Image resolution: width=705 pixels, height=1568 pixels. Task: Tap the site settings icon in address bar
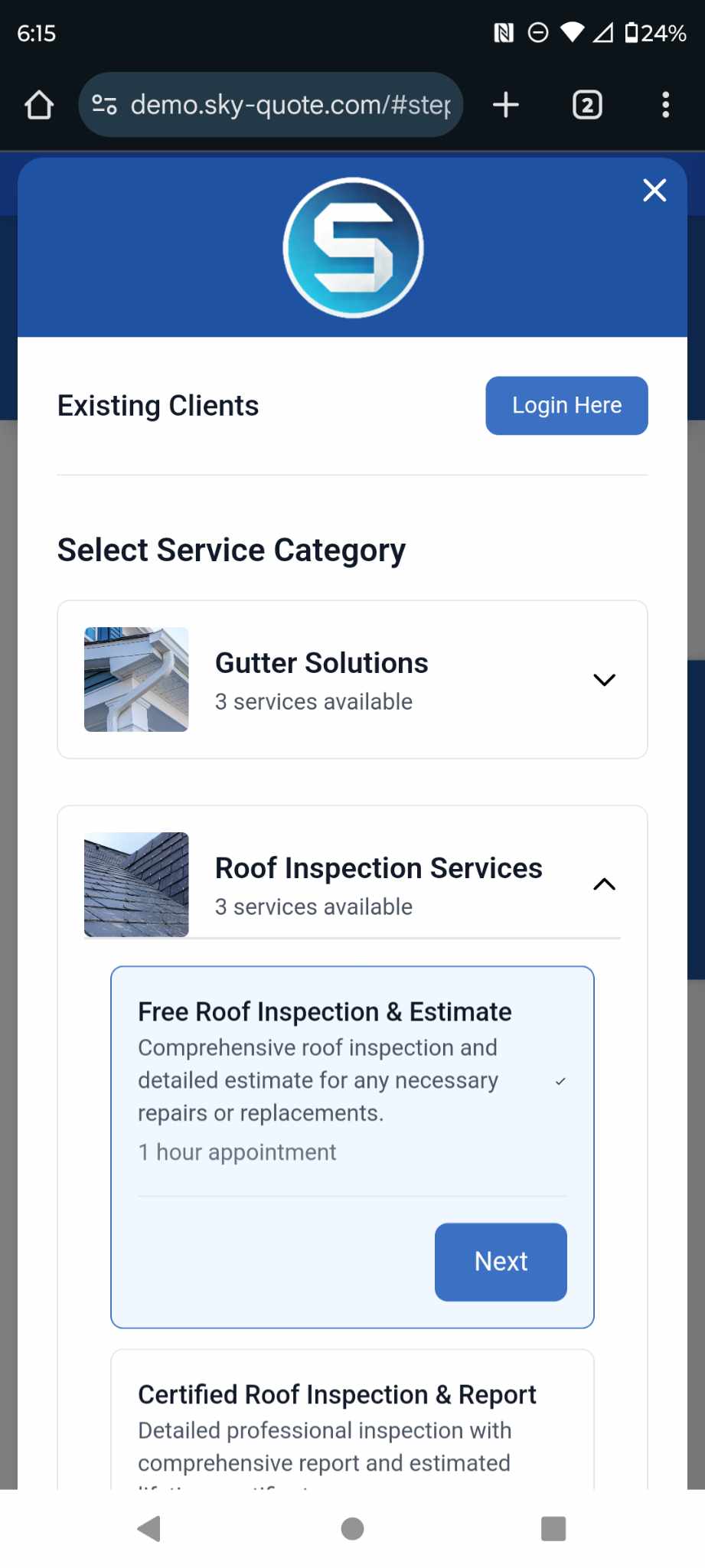point(104,105)
